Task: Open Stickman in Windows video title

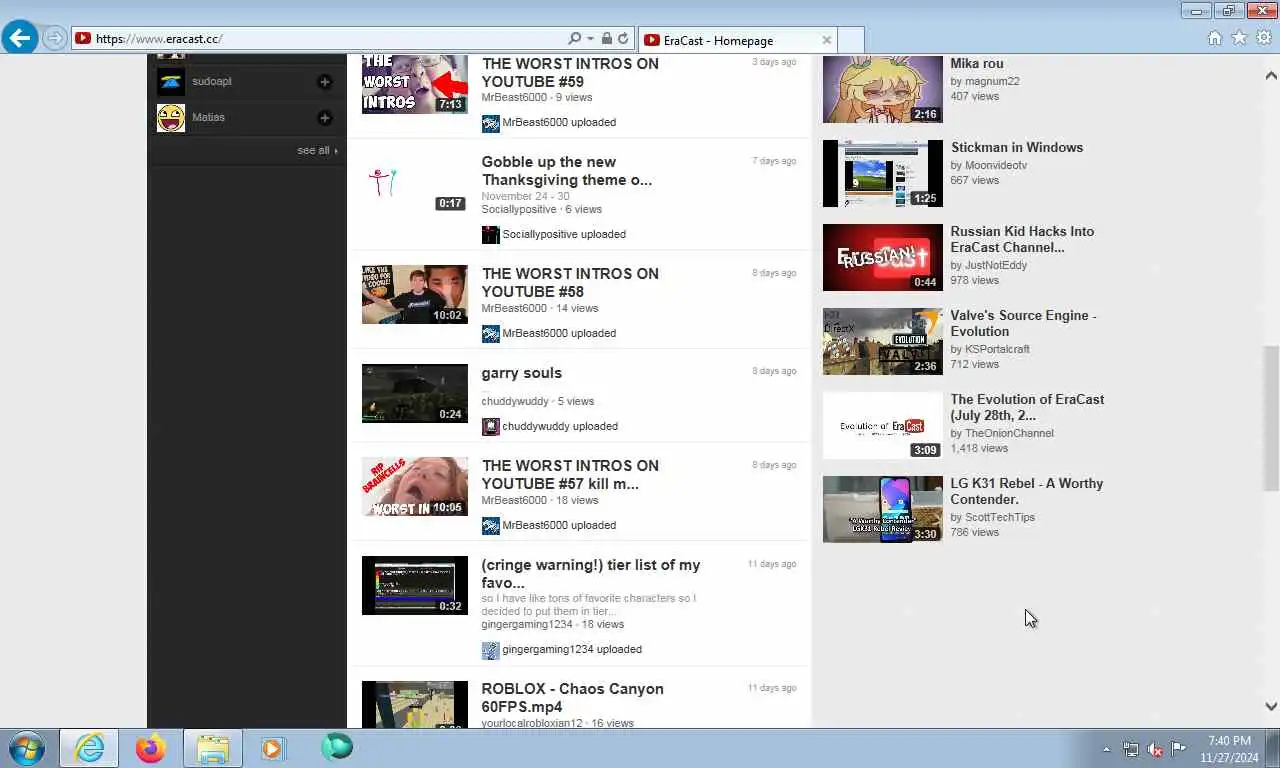Action: coord(1016,147)
